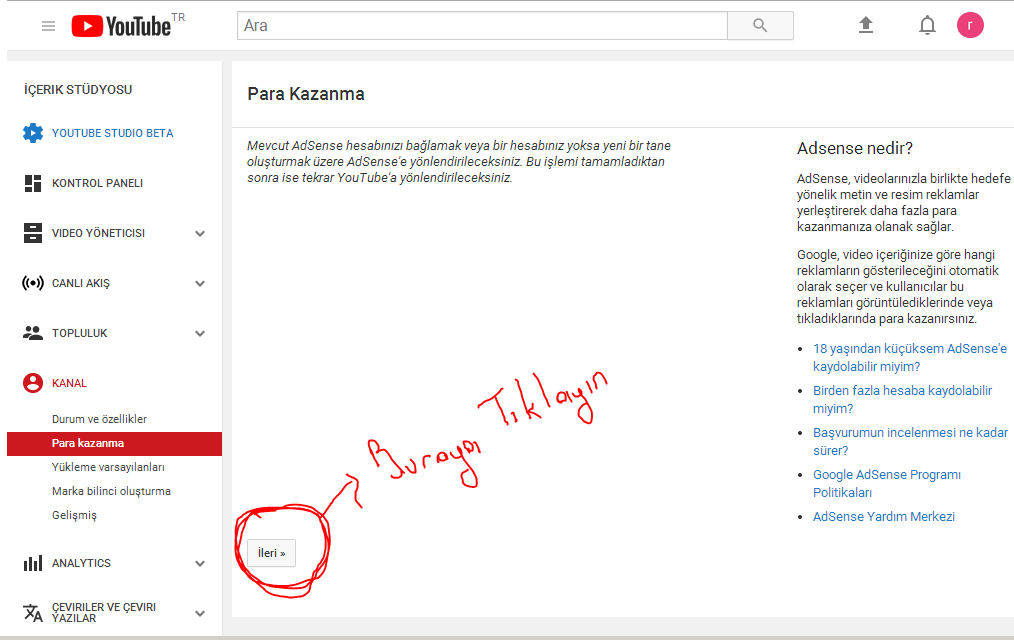Open the notifications bell
Viewport: 1014px width, 640px height.
click(x=927, y=26)
